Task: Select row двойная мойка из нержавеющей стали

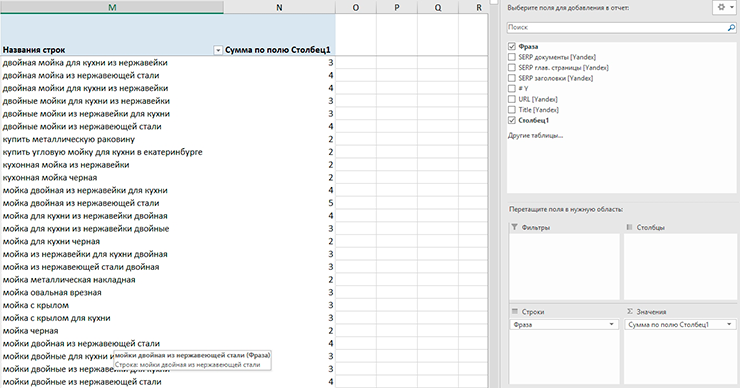Action: 81,76
